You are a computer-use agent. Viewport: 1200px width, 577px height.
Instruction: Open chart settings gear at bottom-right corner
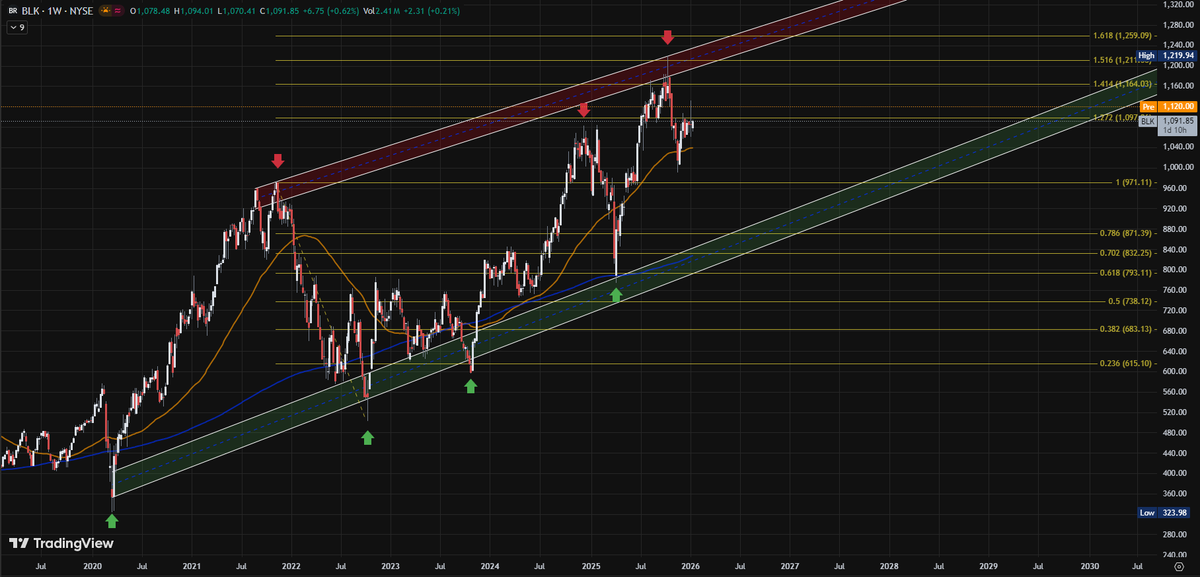(1179, 566)
